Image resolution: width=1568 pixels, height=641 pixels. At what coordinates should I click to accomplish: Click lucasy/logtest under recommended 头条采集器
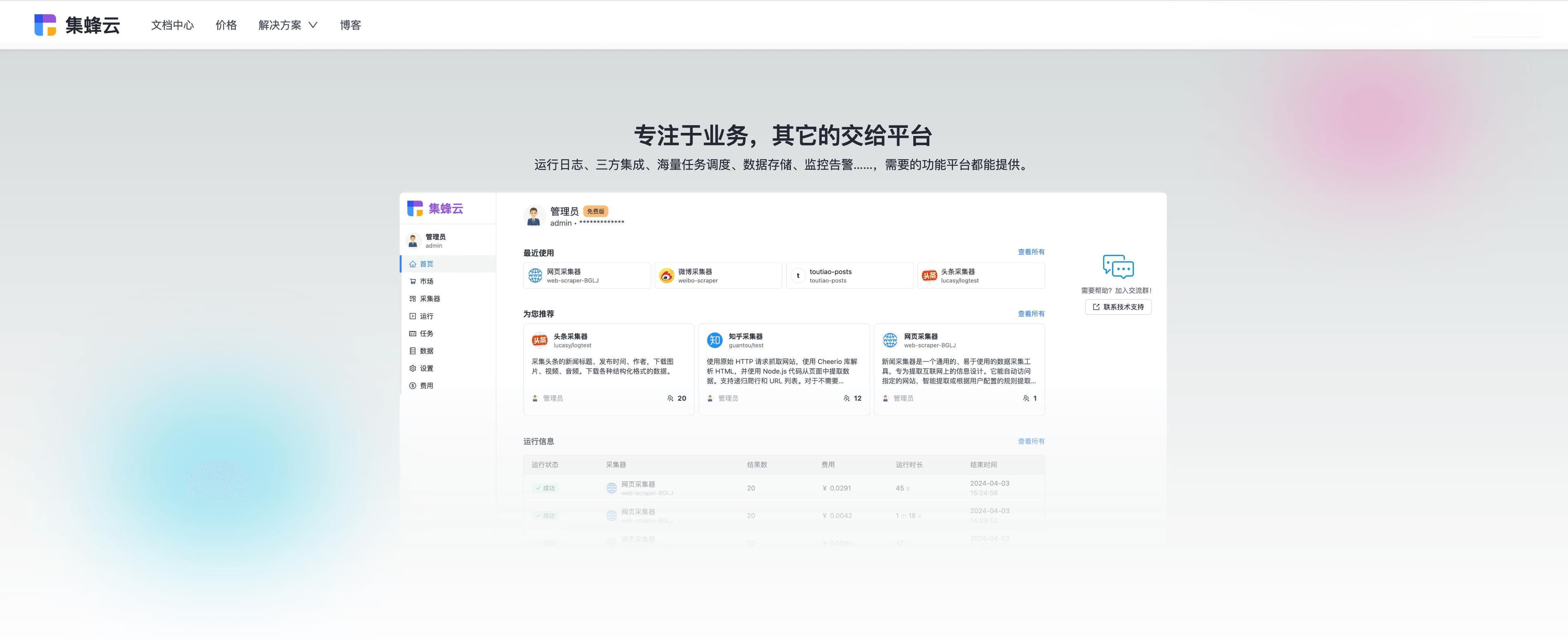tap(572, 345)
